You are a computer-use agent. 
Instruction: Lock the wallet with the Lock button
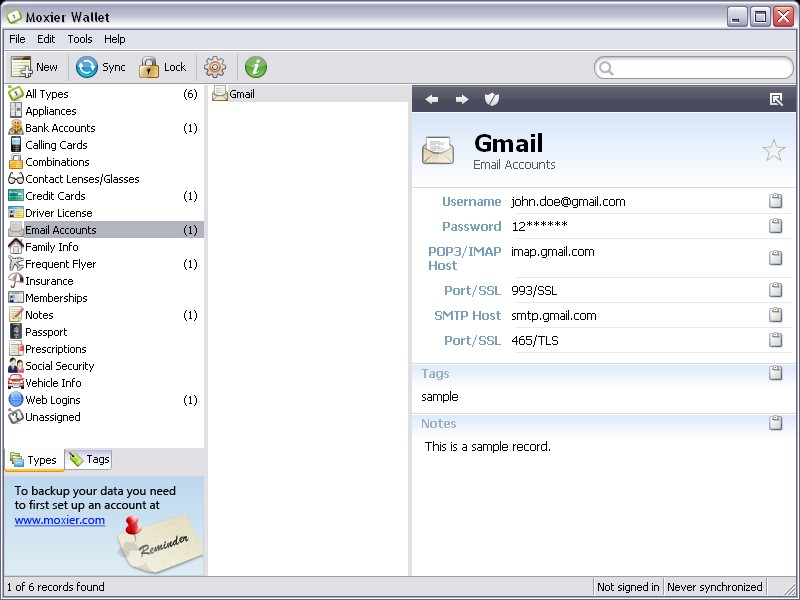[163, 67]
